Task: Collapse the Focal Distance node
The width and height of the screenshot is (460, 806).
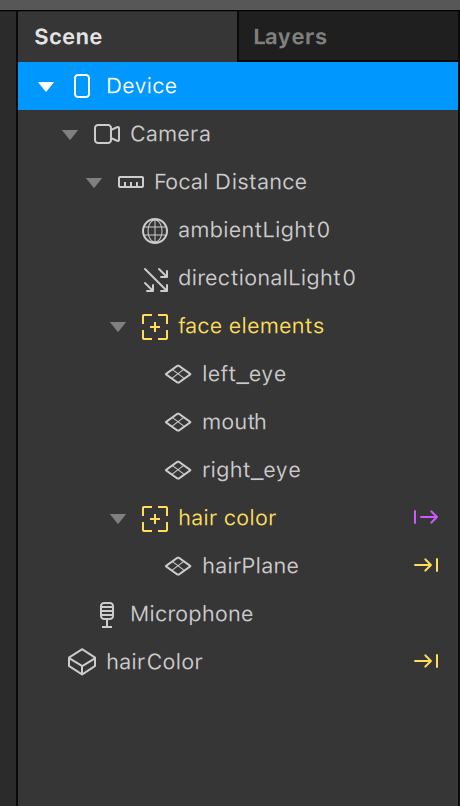Action: [94, 182]
